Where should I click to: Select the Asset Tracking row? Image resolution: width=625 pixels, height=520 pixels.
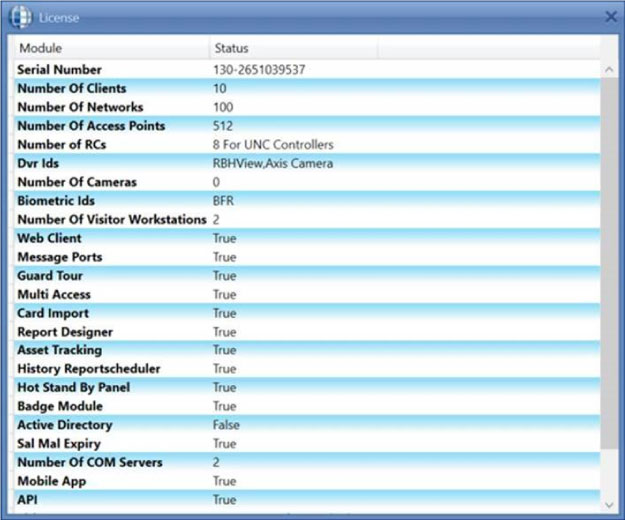59,350
